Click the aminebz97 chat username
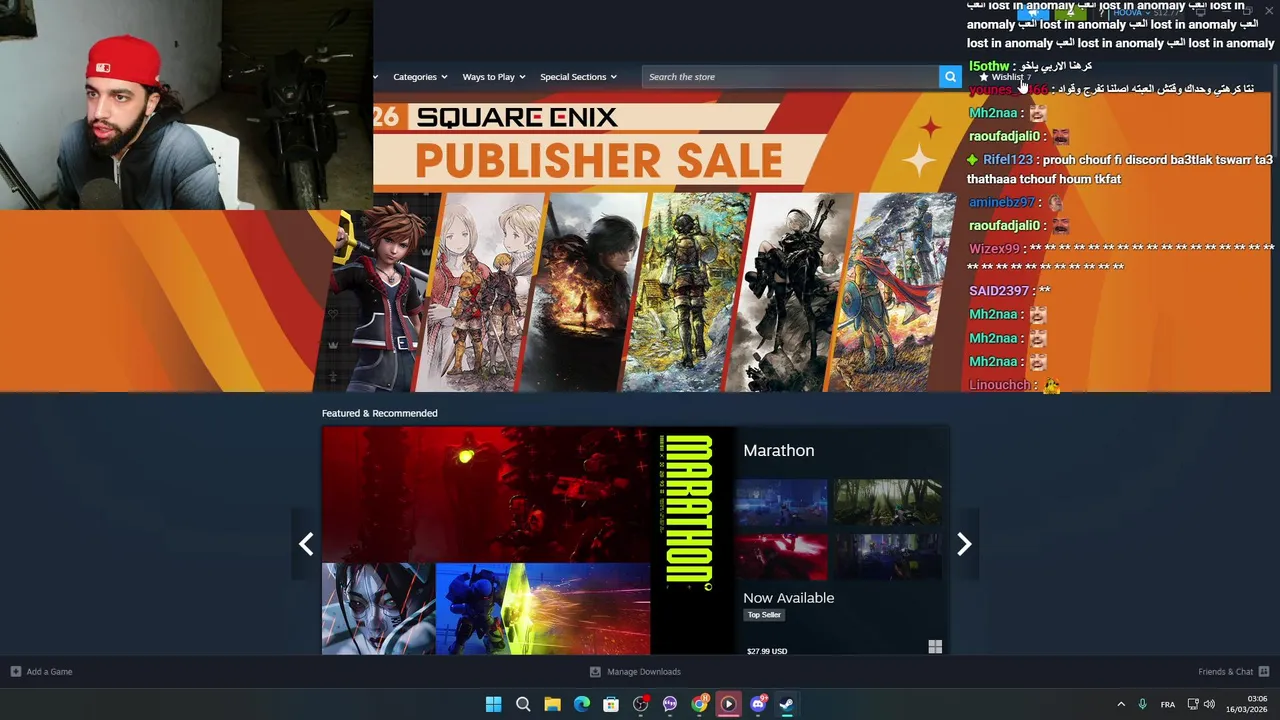This screenshot has width=1280, height=720. click(1001, 202)
